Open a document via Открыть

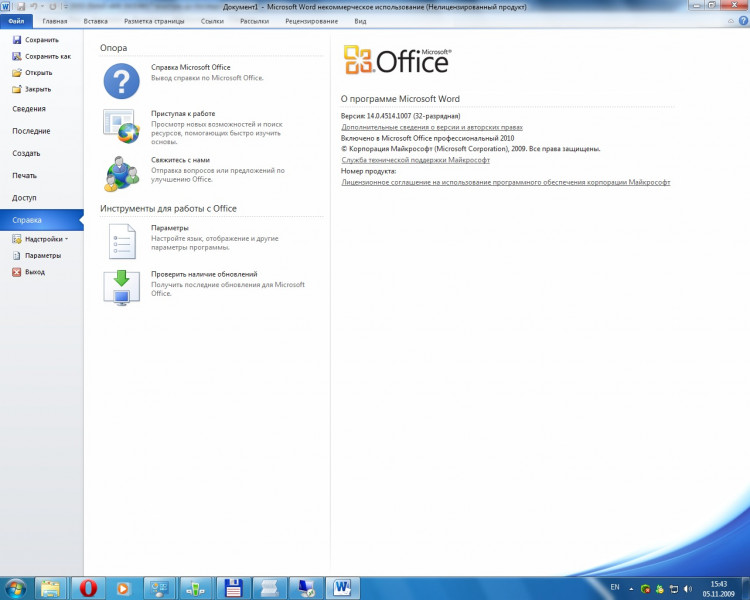point(33,73)
